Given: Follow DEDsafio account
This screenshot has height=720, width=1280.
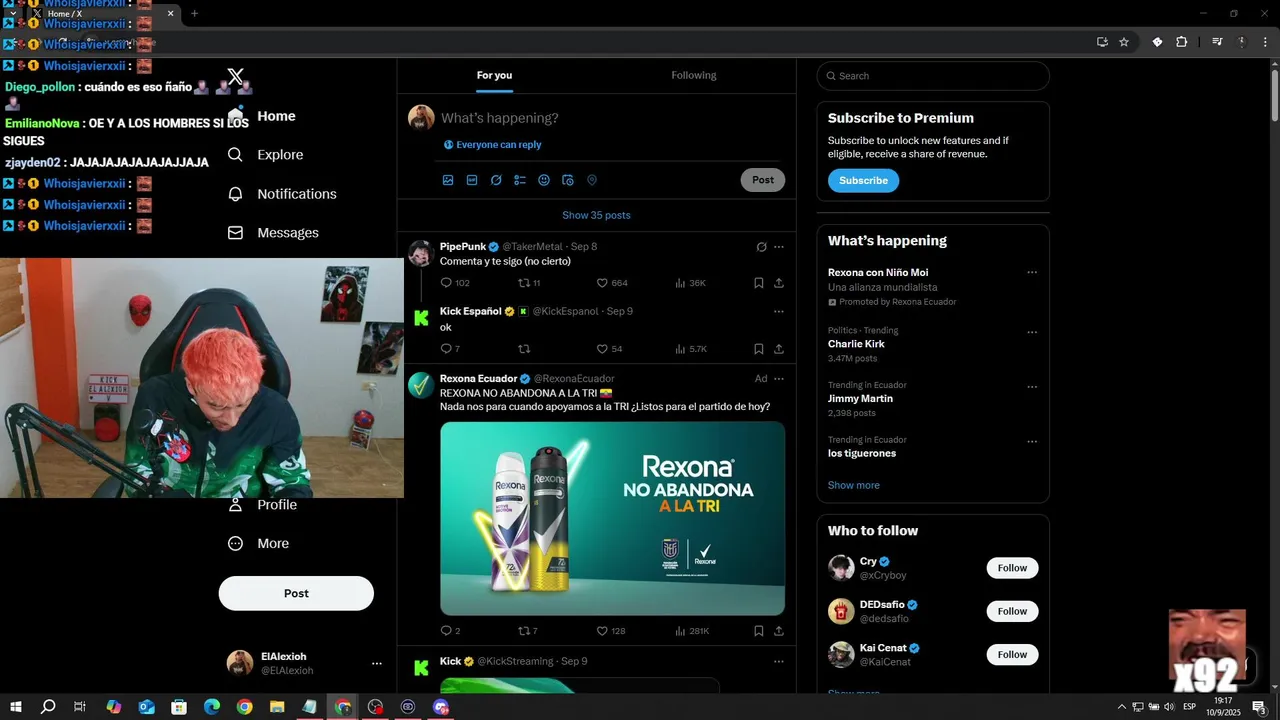Looking at the screenshot, I should click(x=1012, y=611).
